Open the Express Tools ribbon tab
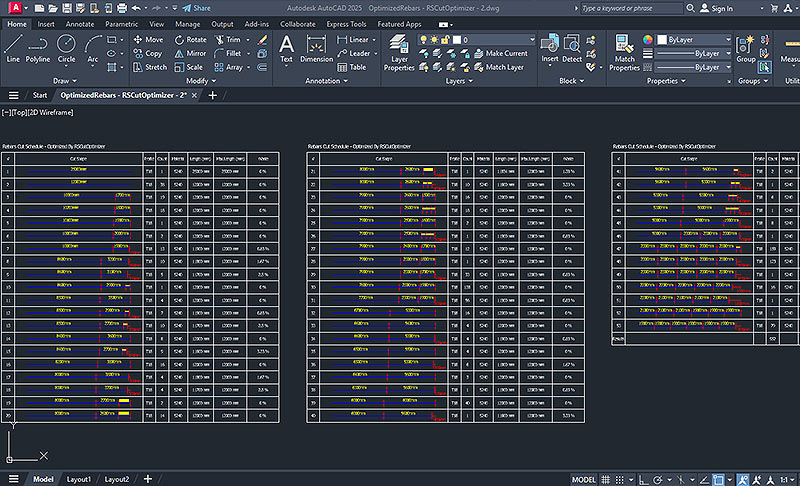The image size is (800, 486). [346, 24]
